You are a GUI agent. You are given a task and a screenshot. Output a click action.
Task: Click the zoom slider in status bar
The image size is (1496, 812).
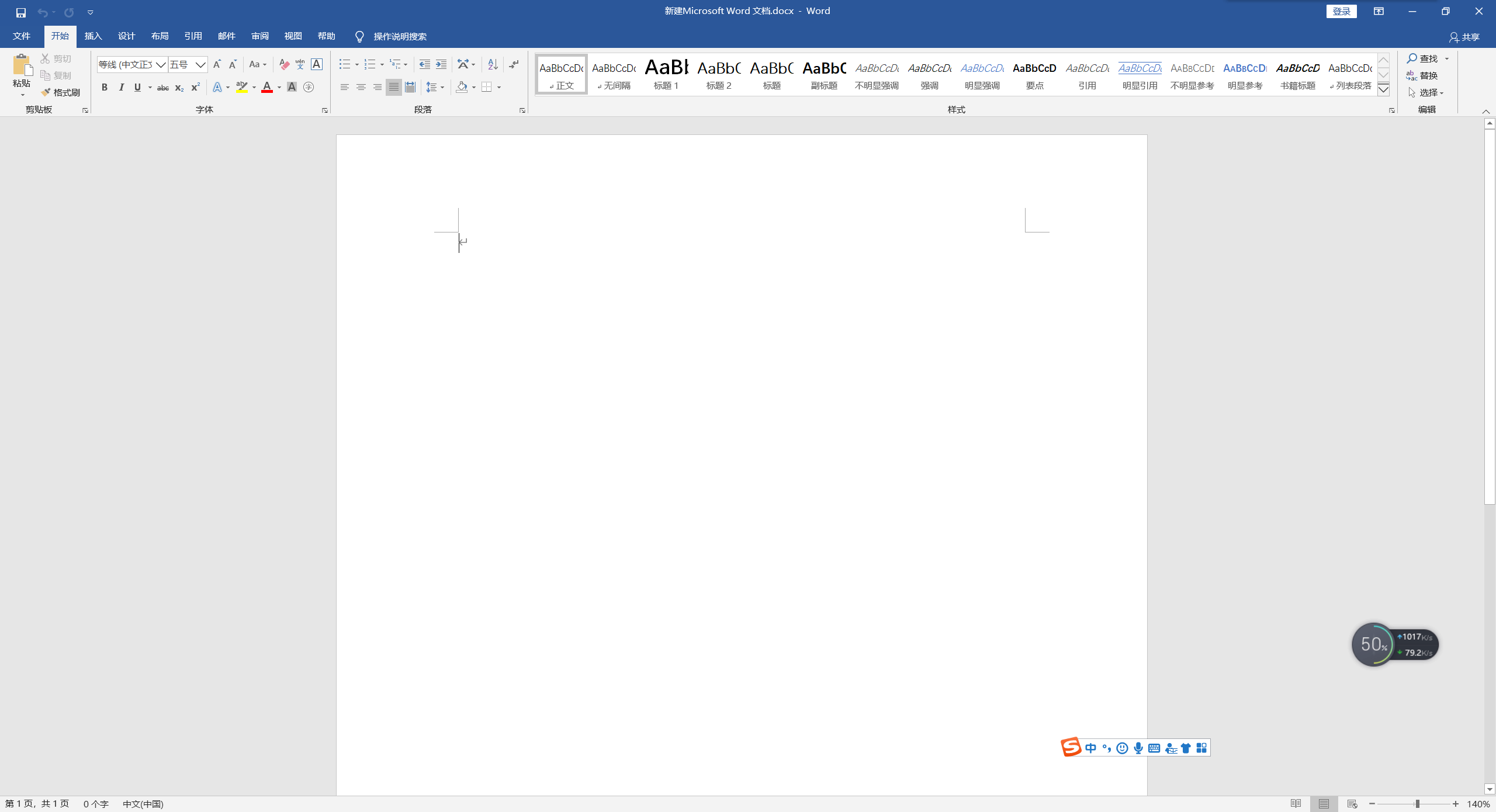[1417, 804]
